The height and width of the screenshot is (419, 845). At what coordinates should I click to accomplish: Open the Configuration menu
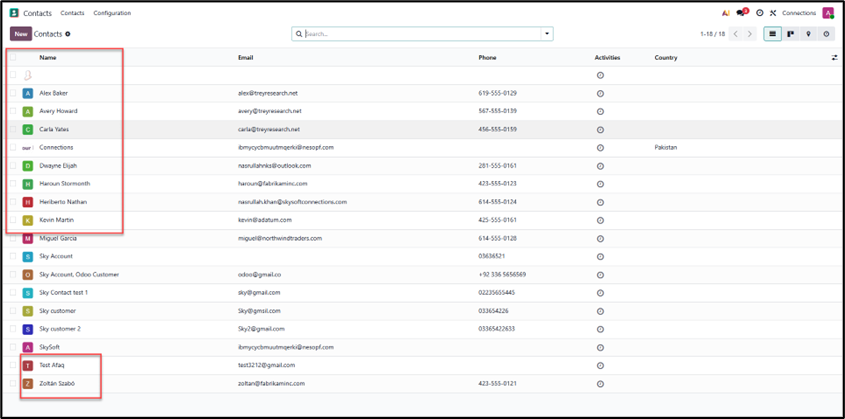(112, 13)
